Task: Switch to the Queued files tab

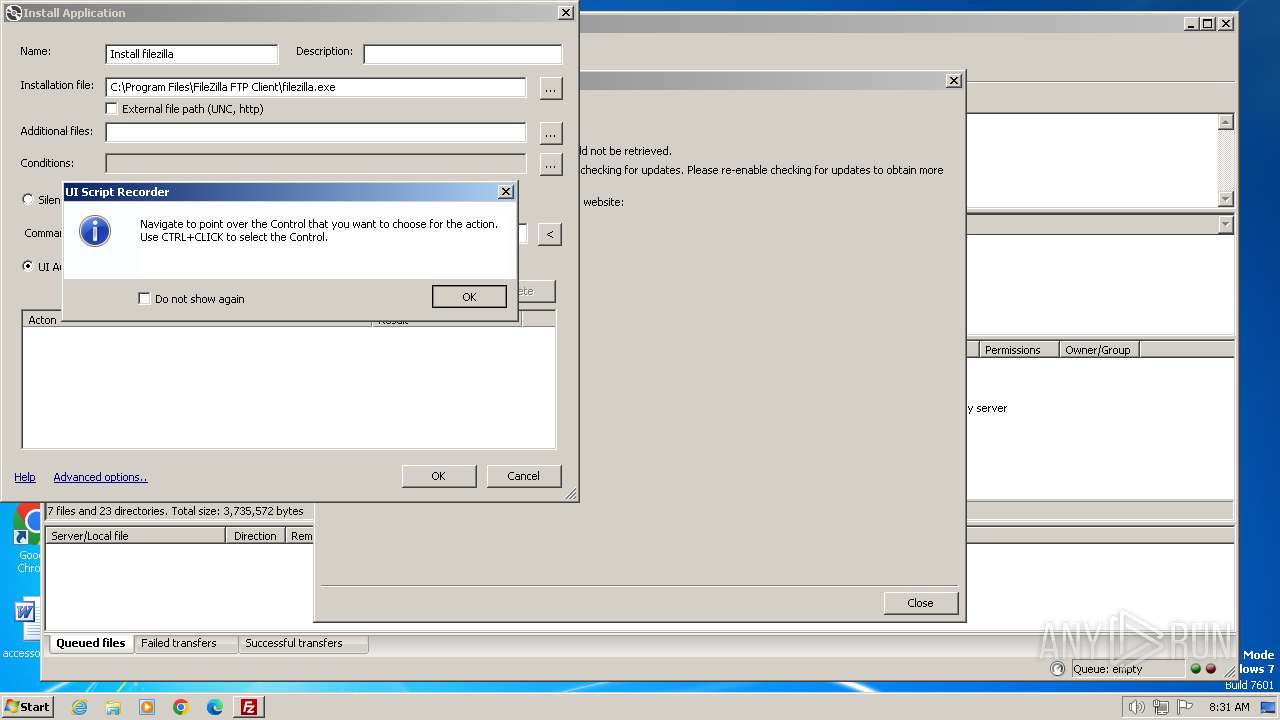Action: [x=90, y=643]
